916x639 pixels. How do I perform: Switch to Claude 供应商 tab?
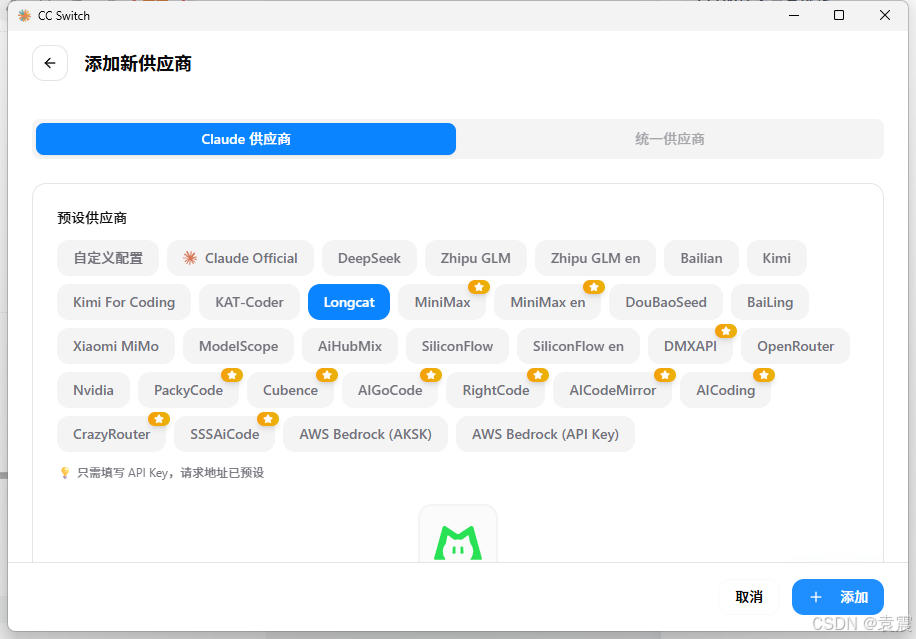tap(246, 139)
